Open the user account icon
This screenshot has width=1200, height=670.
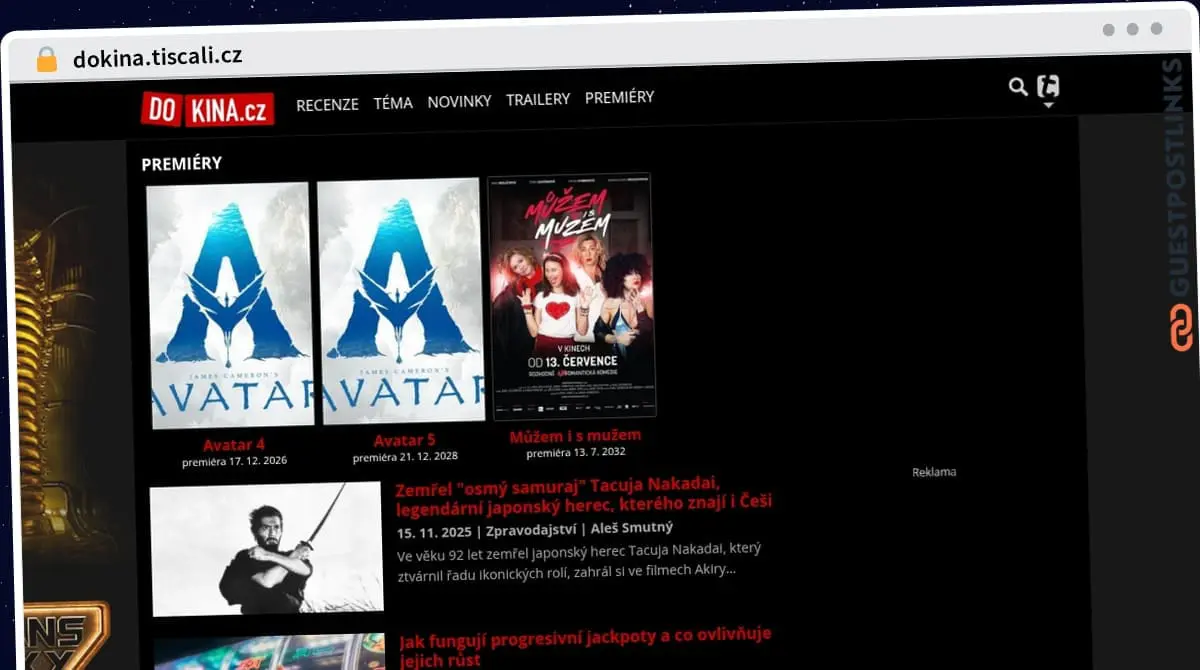[x=1048, y=86]
